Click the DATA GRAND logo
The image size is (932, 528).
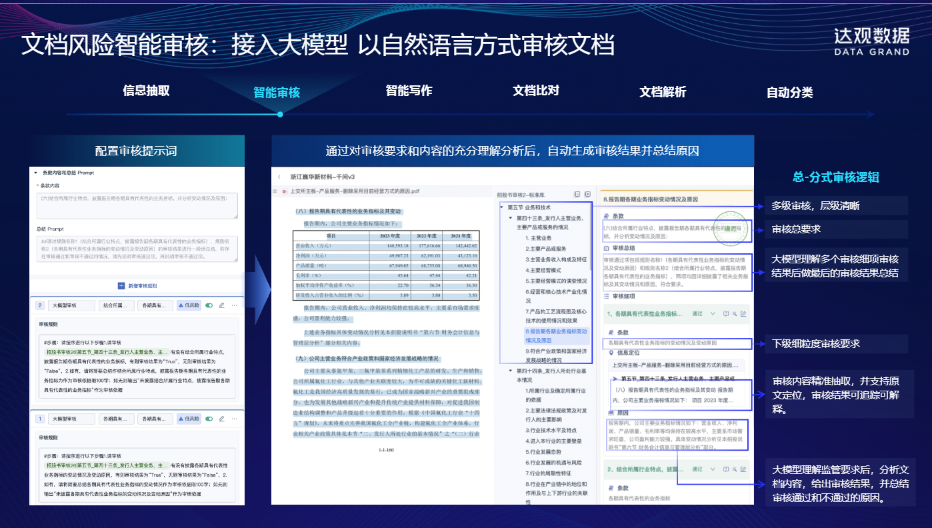872,40
